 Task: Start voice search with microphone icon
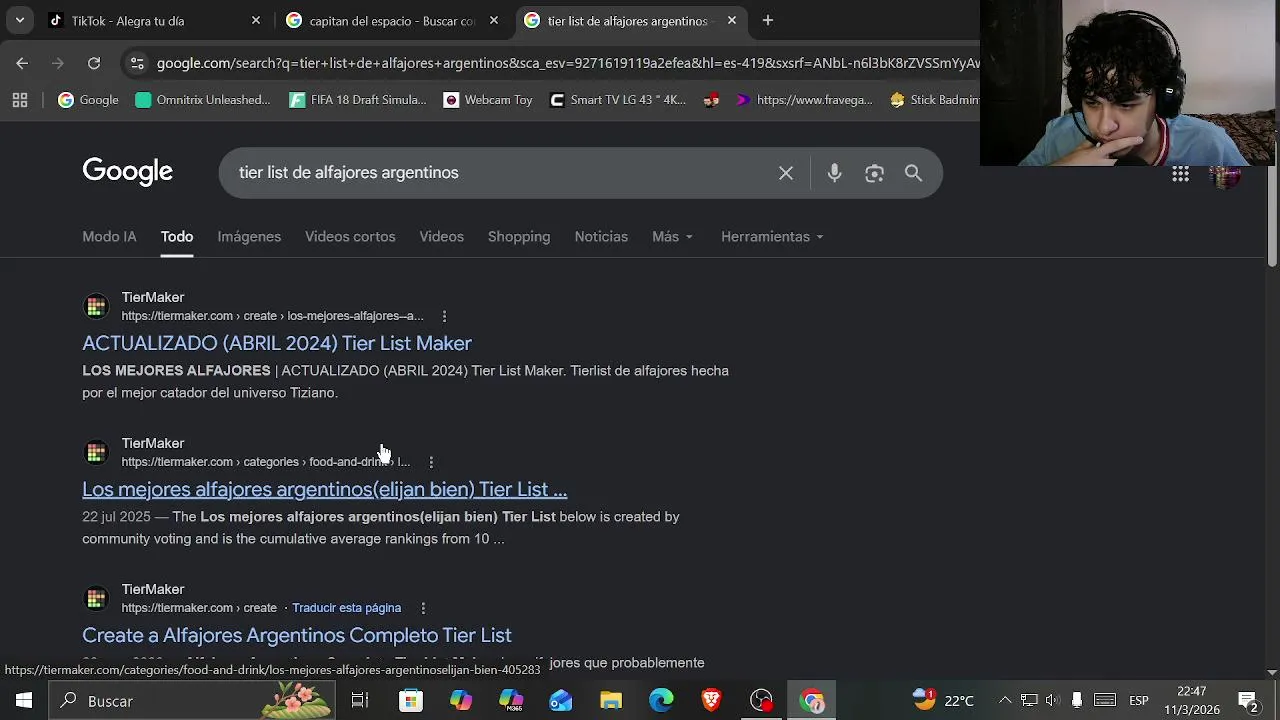(x=834, y=173)
